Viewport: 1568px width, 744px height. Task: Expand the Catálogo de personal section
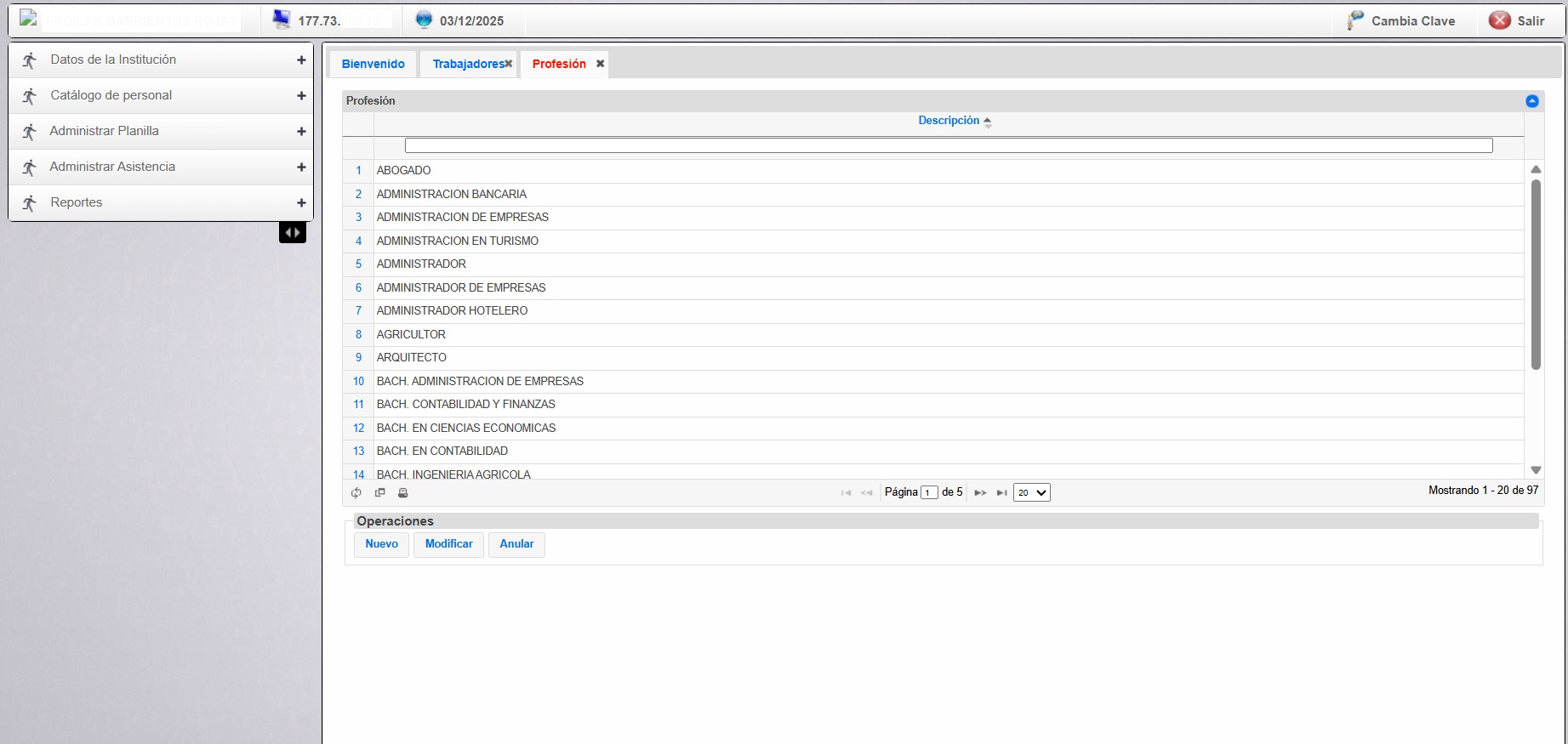click(x=301, y=96)
